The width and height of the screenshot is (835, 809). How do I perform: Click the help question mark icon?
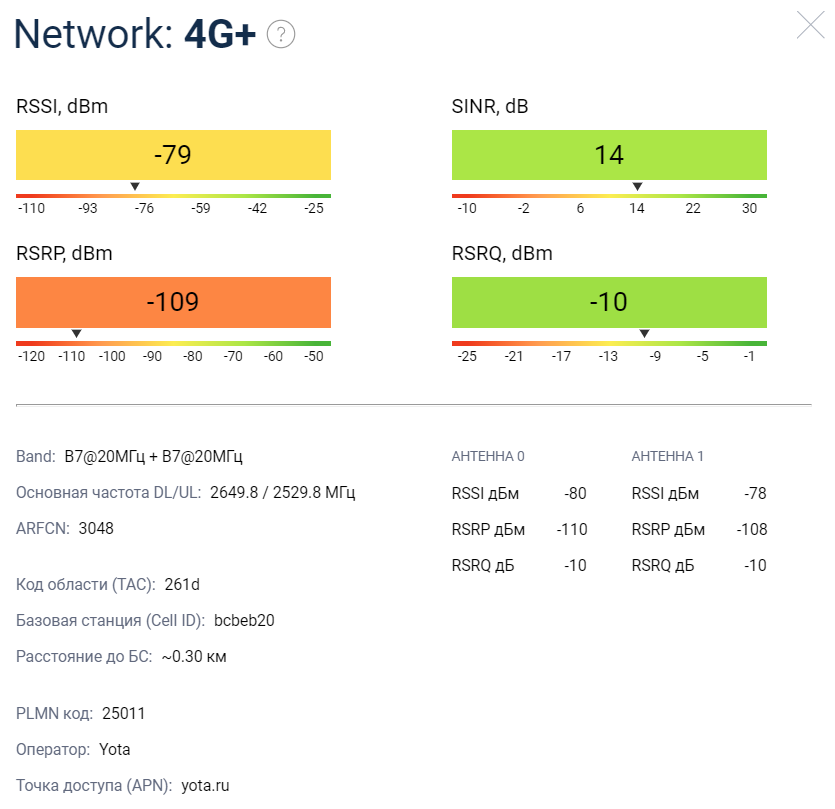tap(282, 35)
